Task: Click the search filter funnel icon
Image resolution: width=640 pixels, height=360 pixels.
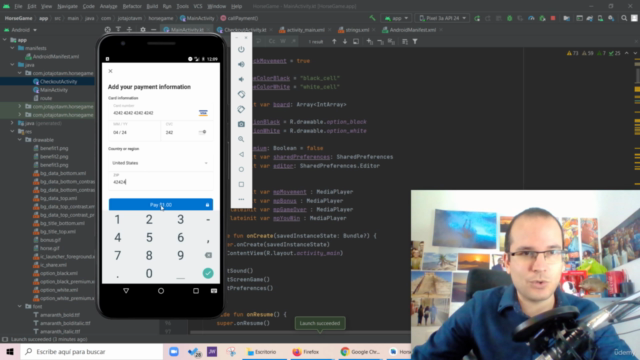Action: (415, 41)
